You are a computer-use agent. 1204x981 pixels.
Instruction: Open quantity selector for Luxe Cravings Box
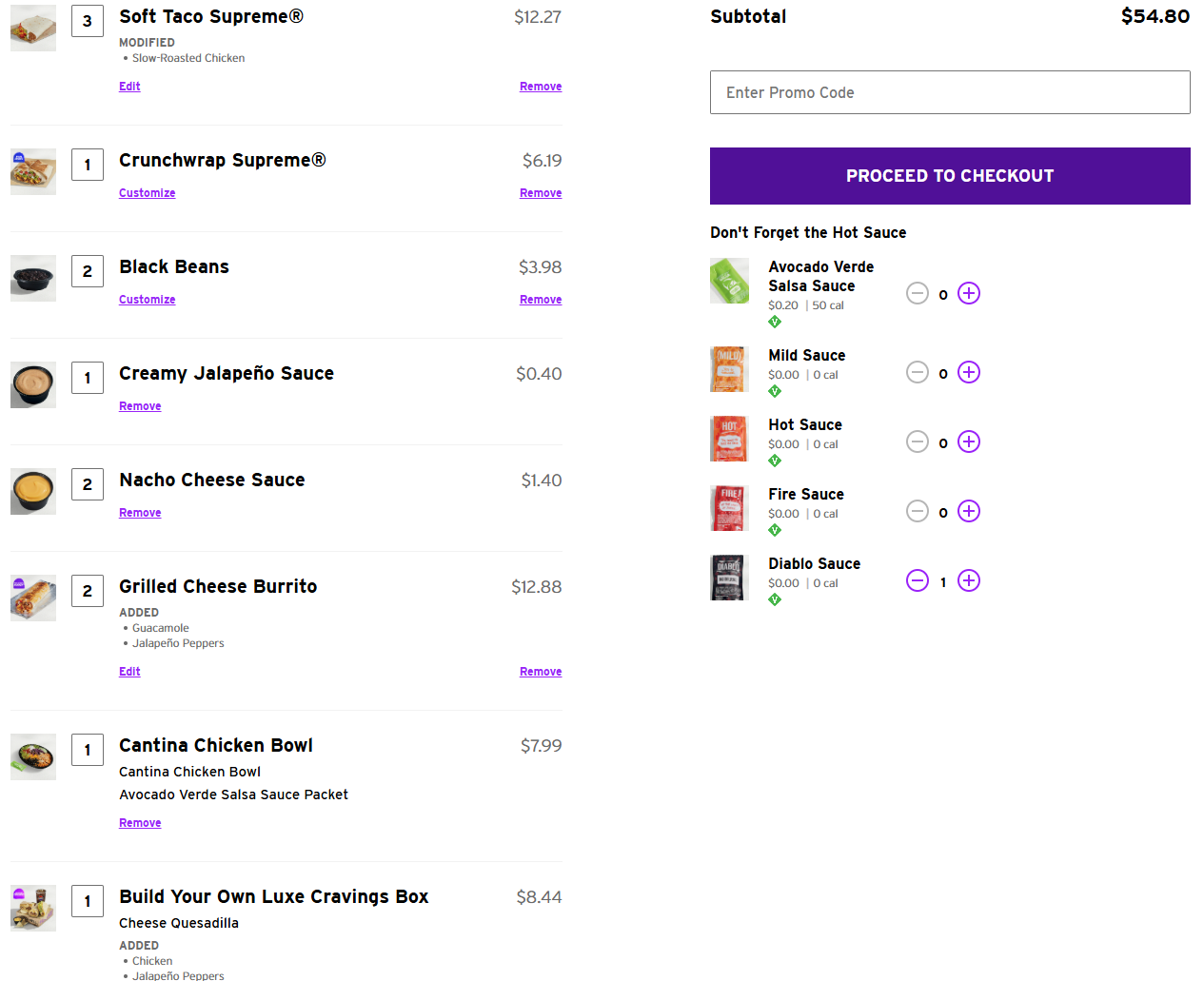pyautogui.click(x=88, y=901)
